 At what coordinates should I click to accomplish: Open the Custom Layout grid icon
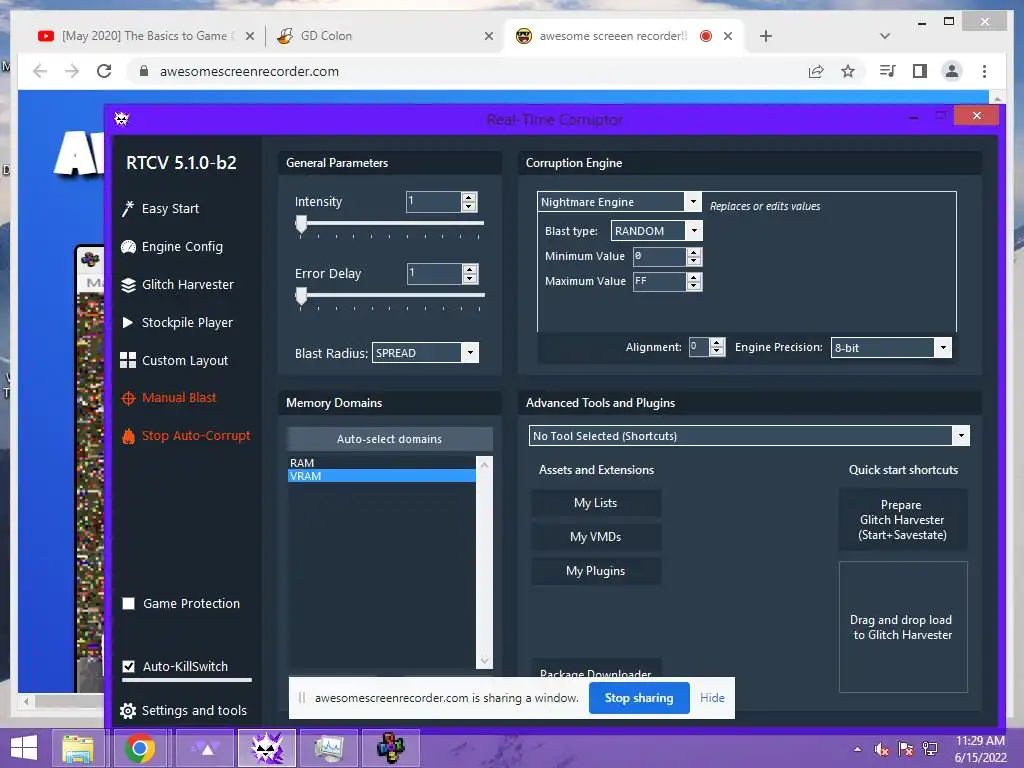pyautogui.click(x=128, y=360)
